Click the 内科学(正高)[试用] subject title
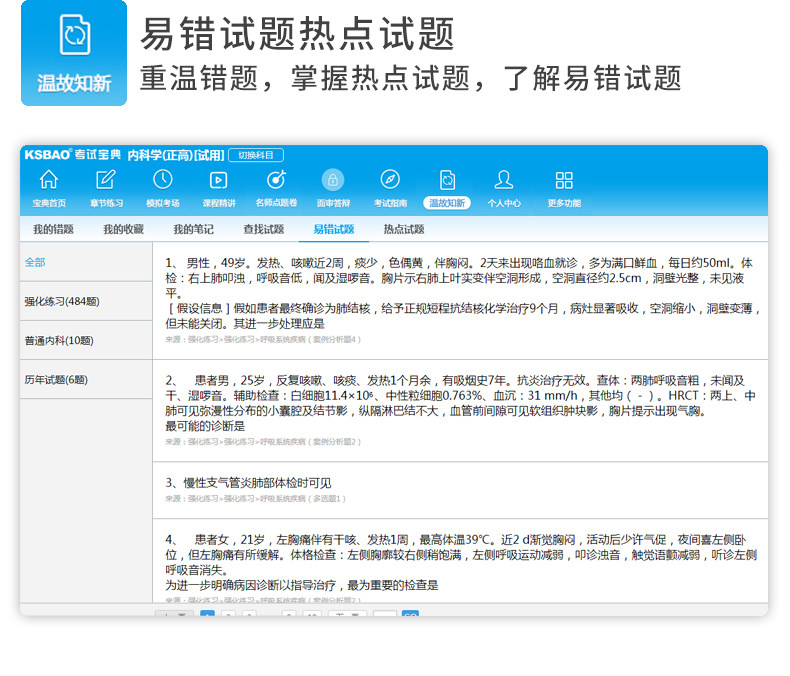Screen dimensions: 790x676 [176, 155]
